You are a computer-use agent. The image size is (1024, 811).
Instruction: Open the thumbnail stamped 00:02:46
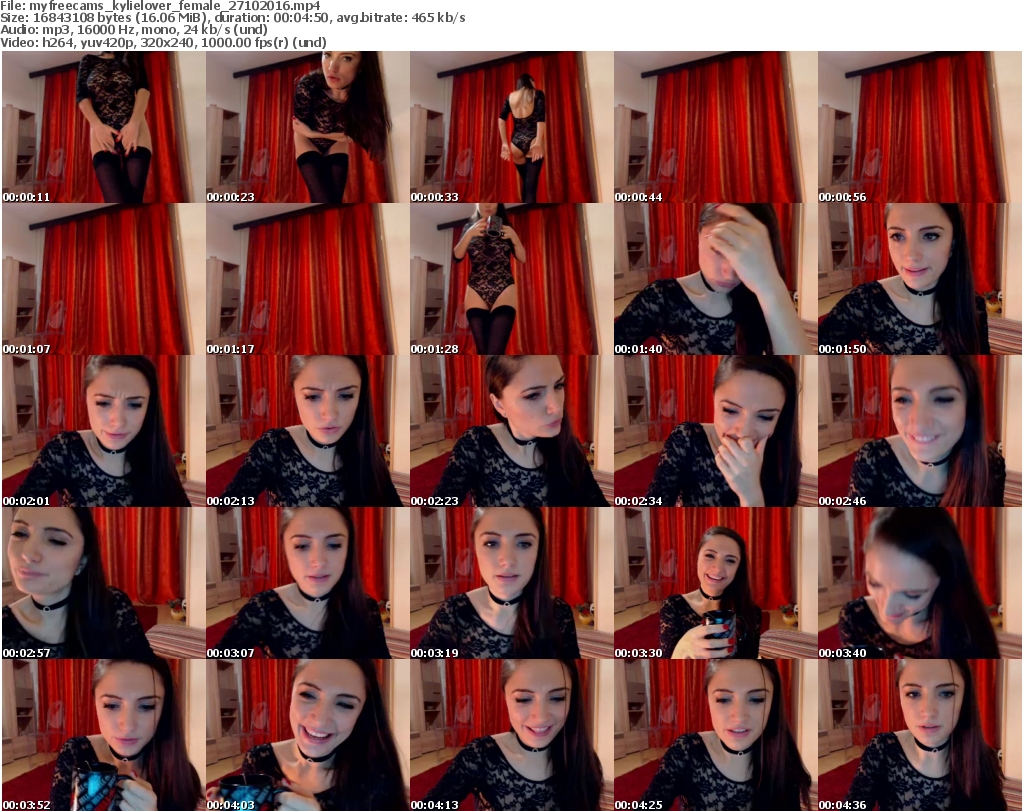point(920,431)
